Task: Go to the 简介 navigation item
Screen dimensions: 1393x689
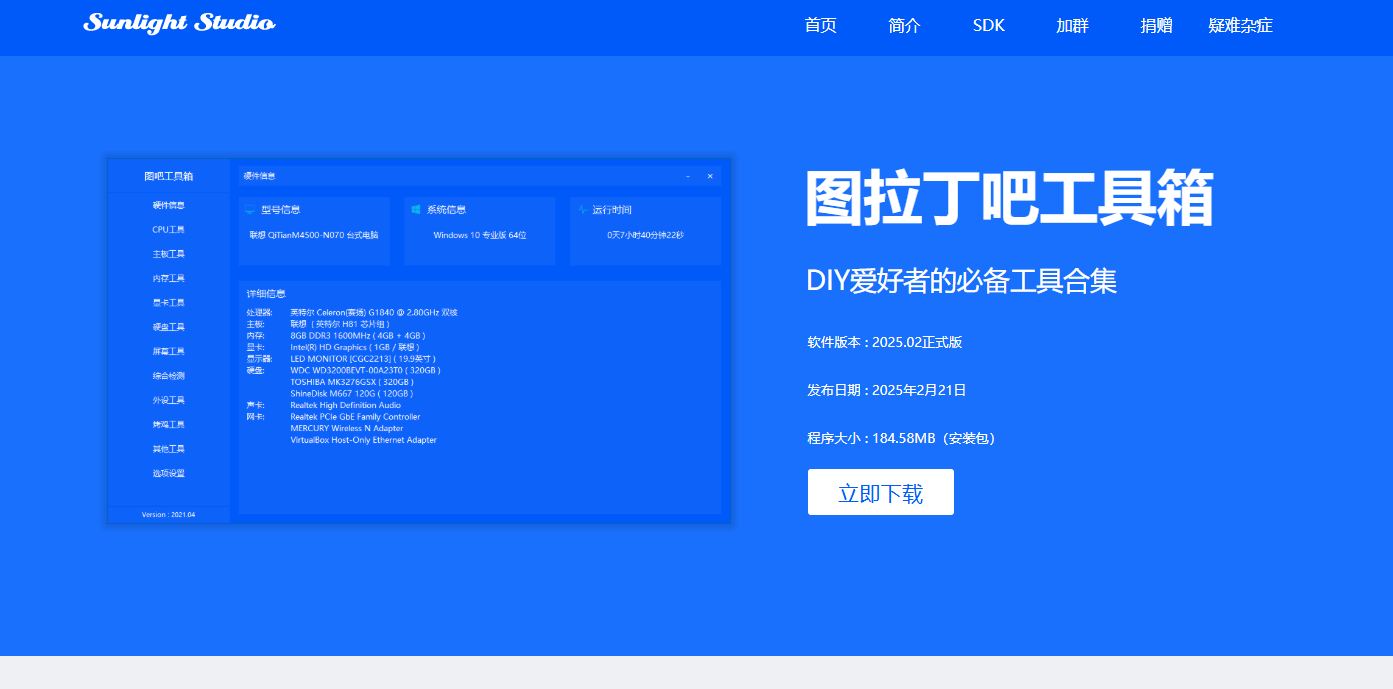Action: [x=904, y=26]
